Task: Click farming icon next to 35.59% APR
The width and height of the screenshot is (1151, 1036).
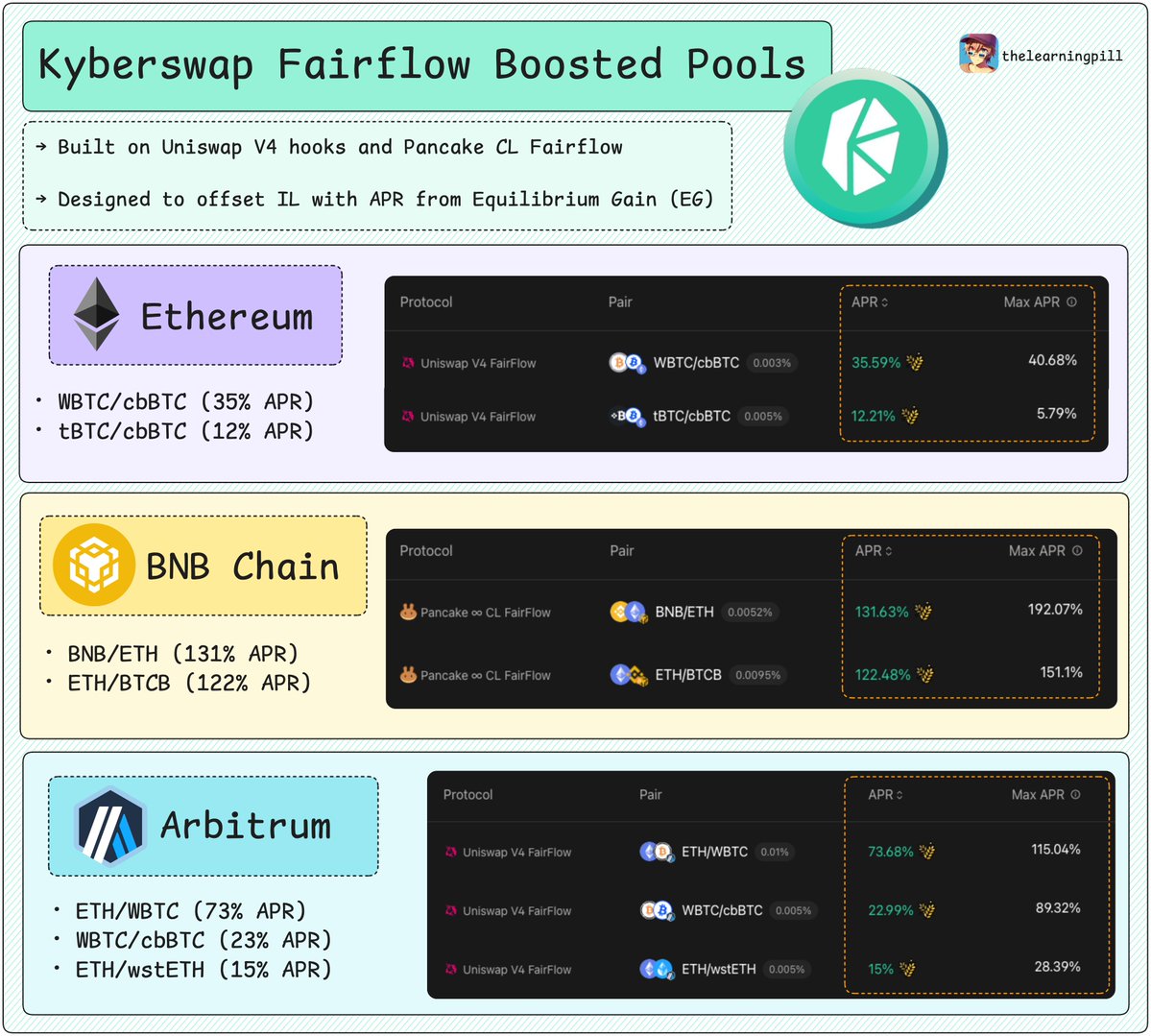Action: (x=915, y=362)
